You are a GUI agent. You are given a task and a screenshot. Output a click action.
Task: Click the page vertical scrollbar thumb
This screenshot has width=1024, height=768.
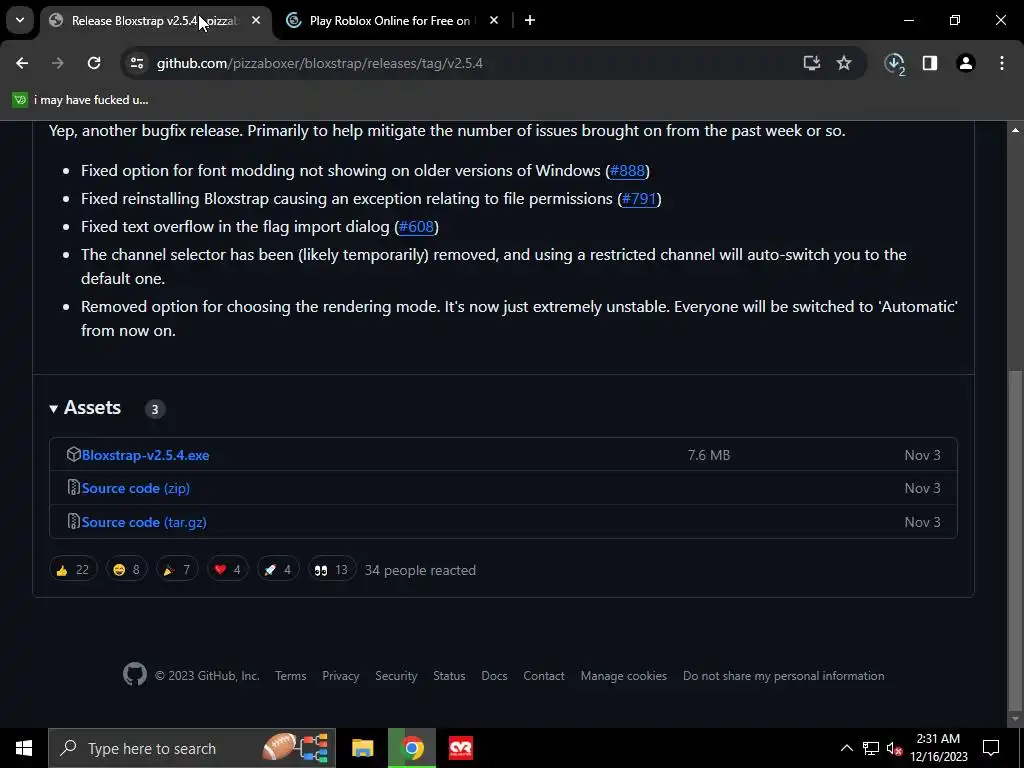[1016, 539]
